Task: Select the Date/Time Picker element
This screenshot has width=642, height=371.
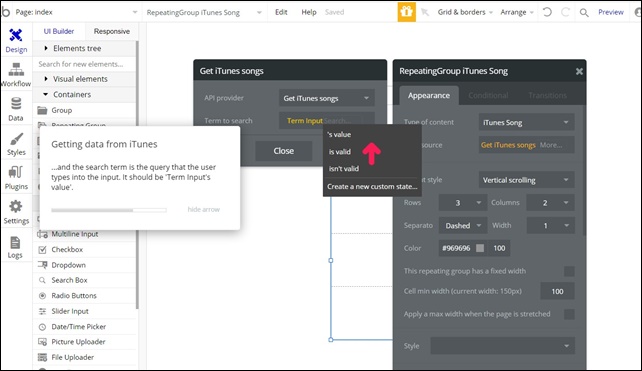Action: pyautogui.click(x=85, y=326)
